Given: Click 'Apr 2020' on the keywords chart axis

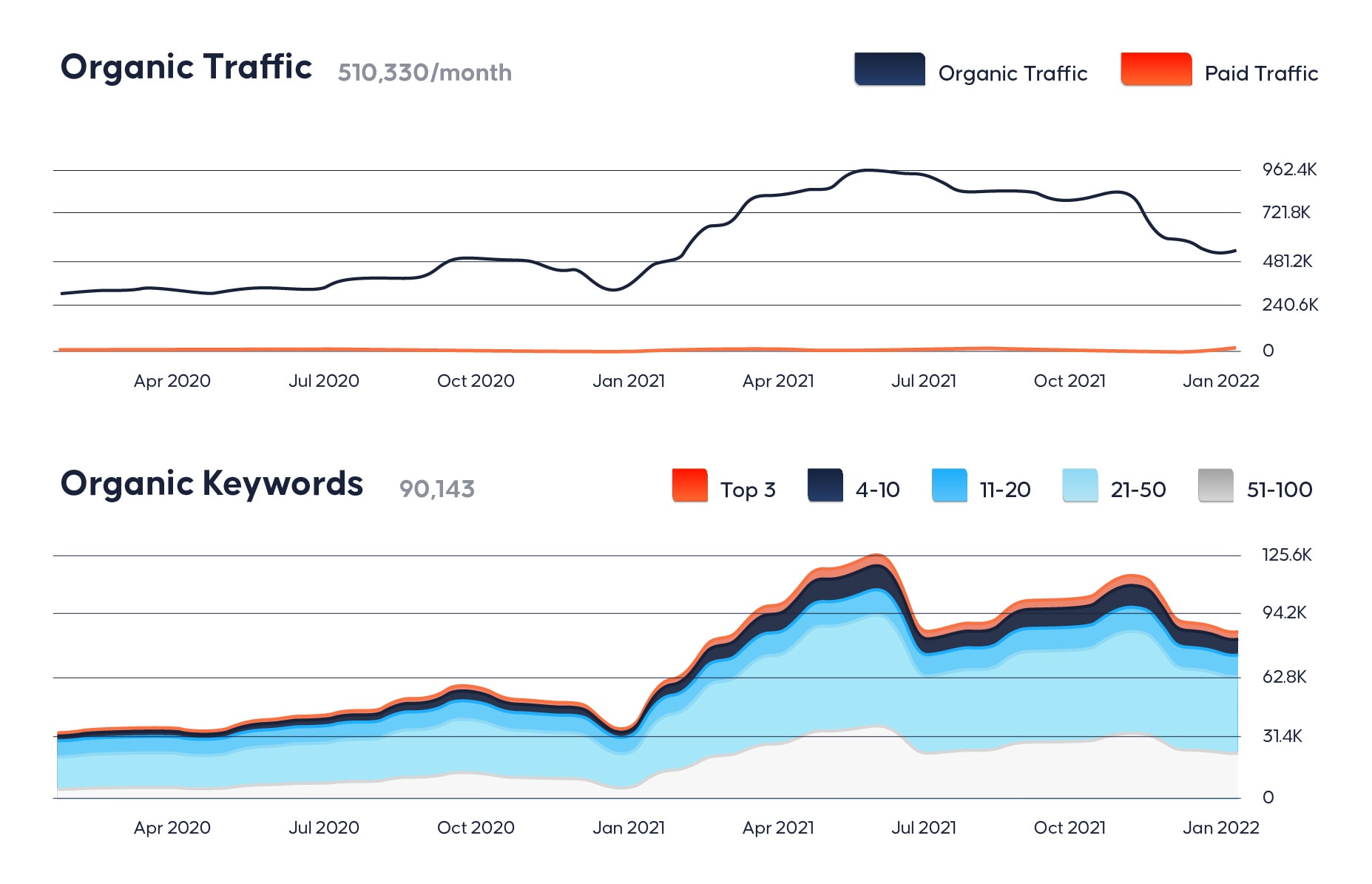Looking at the screenshot, I should (x=172, y=828).
